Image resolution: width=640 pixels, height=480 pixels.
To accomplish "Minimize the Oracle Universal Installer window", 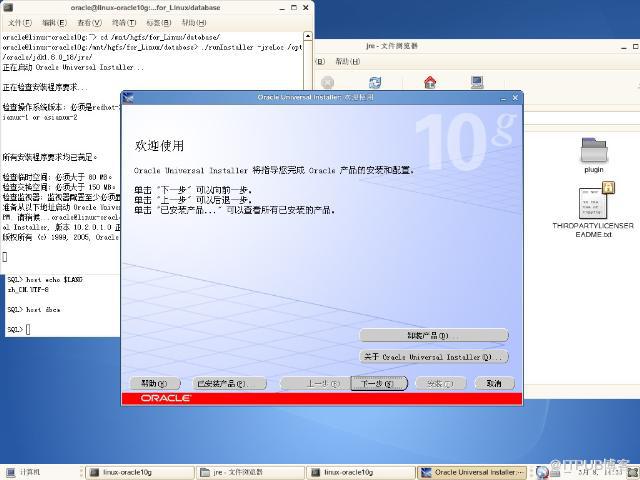I will pos(503,98).
